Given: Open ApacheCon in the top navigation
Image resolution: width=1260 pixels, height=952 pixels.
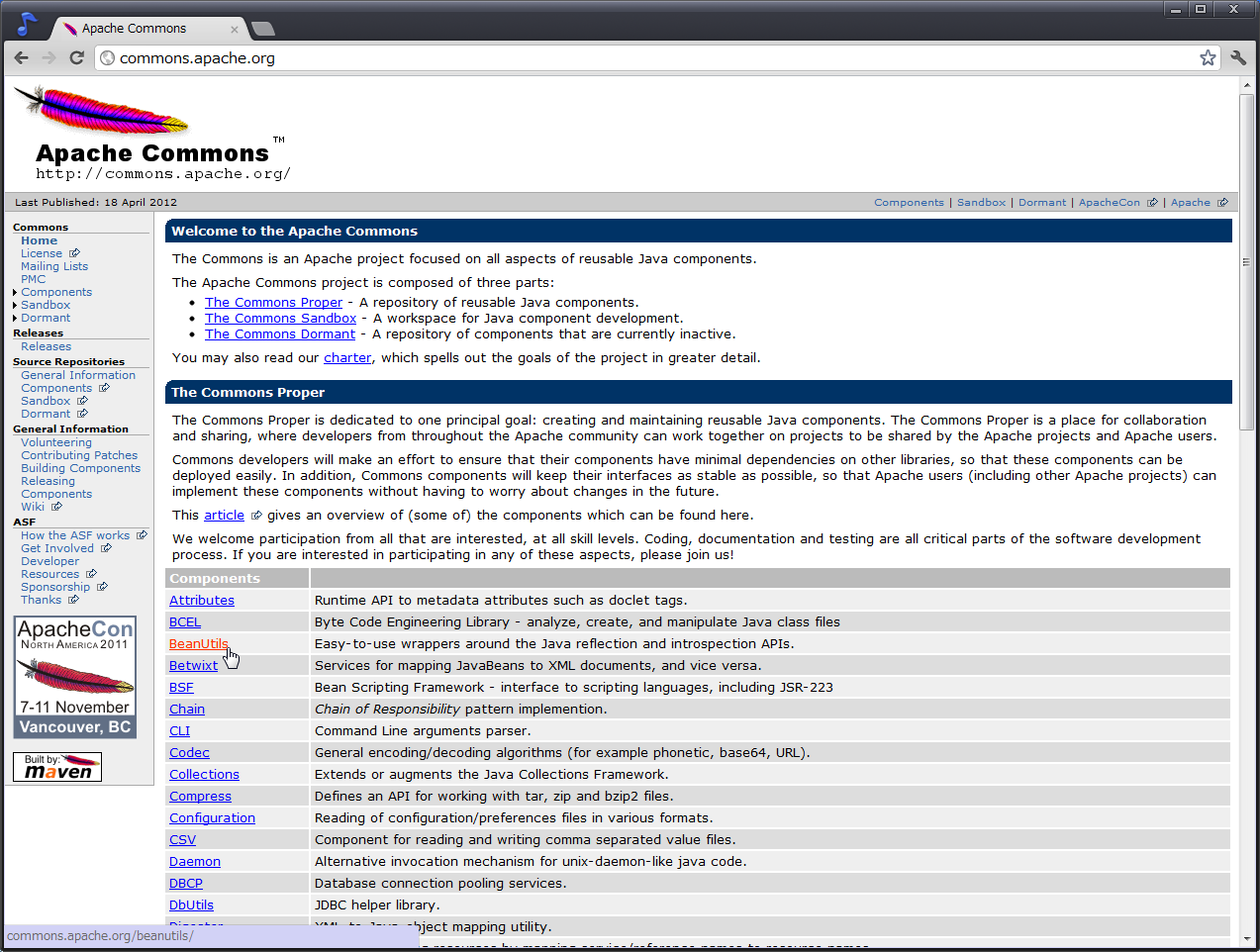Looking at the screenshot, I should tap(1109, 203).
